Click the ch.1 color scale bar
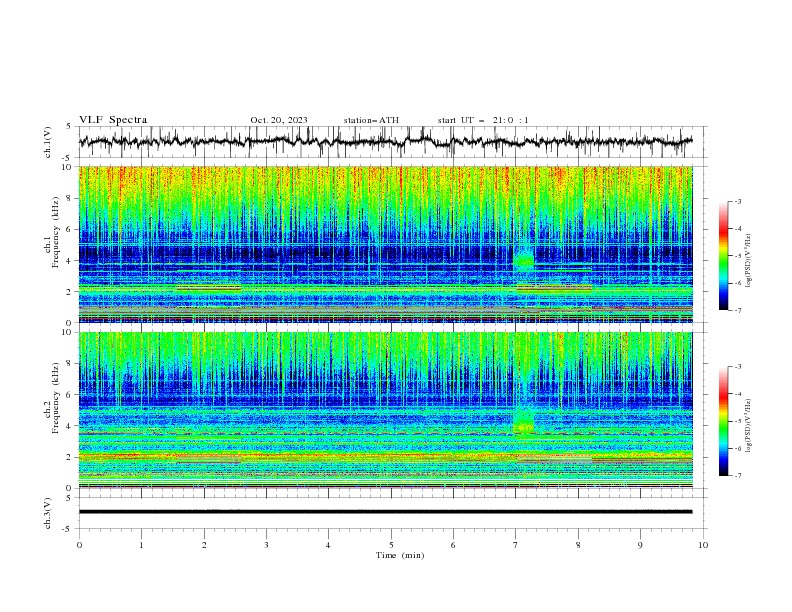 [723, 255]
